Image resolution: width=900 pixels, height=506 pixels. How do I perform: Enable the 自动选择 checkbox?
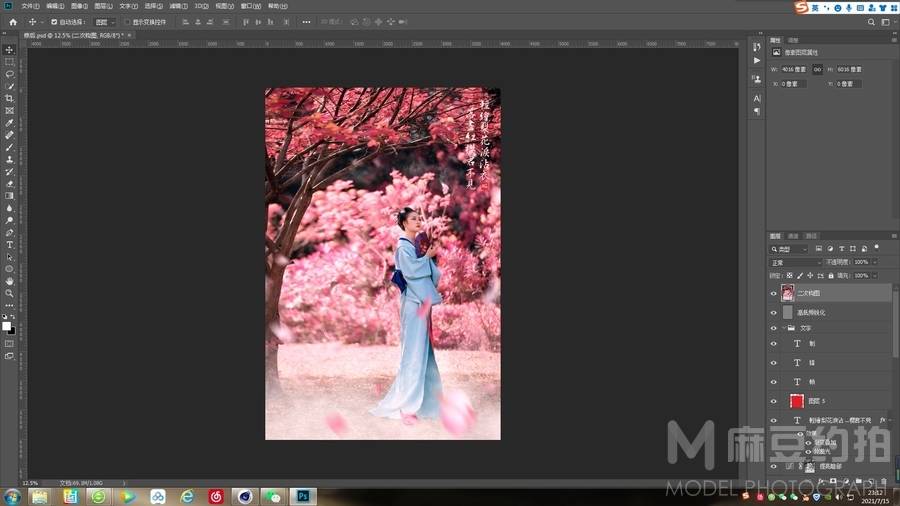(x=54, y=22)
